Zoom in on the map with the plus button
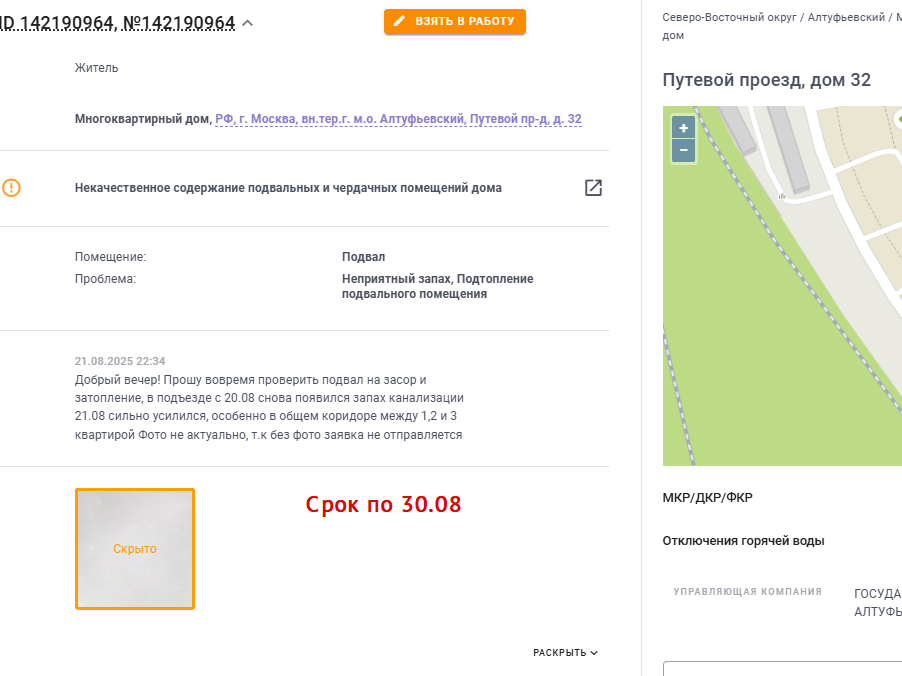 pos(683,128)
